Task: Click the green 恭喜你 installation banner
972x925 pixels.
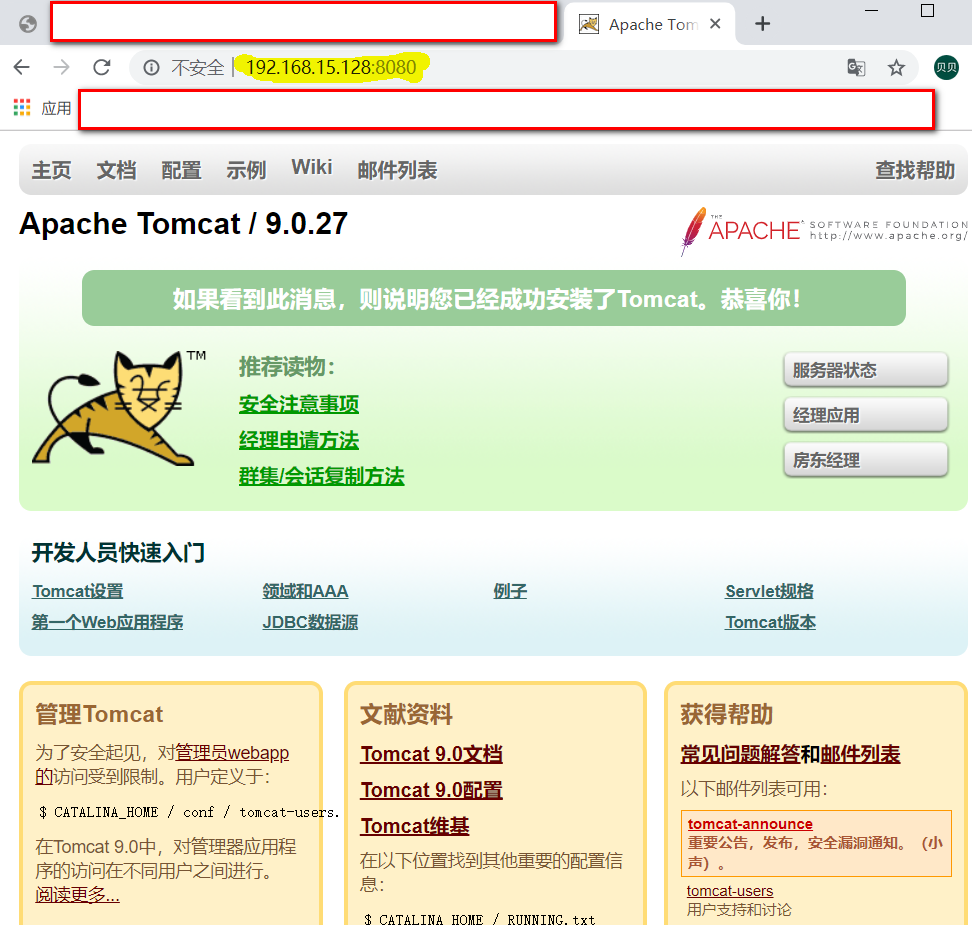Action: point(493,298)
